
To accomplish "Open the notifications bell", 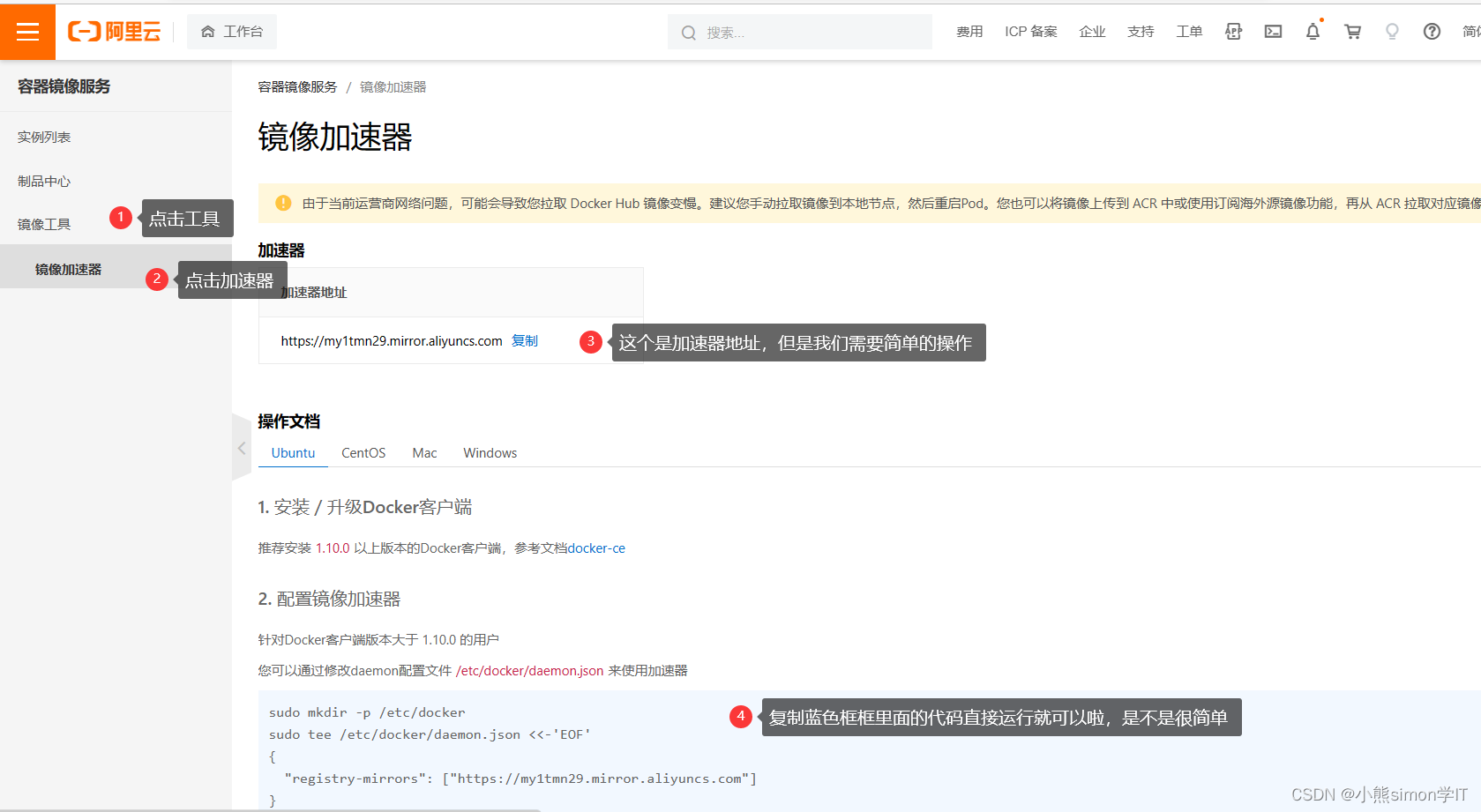I will [1313, 32].
